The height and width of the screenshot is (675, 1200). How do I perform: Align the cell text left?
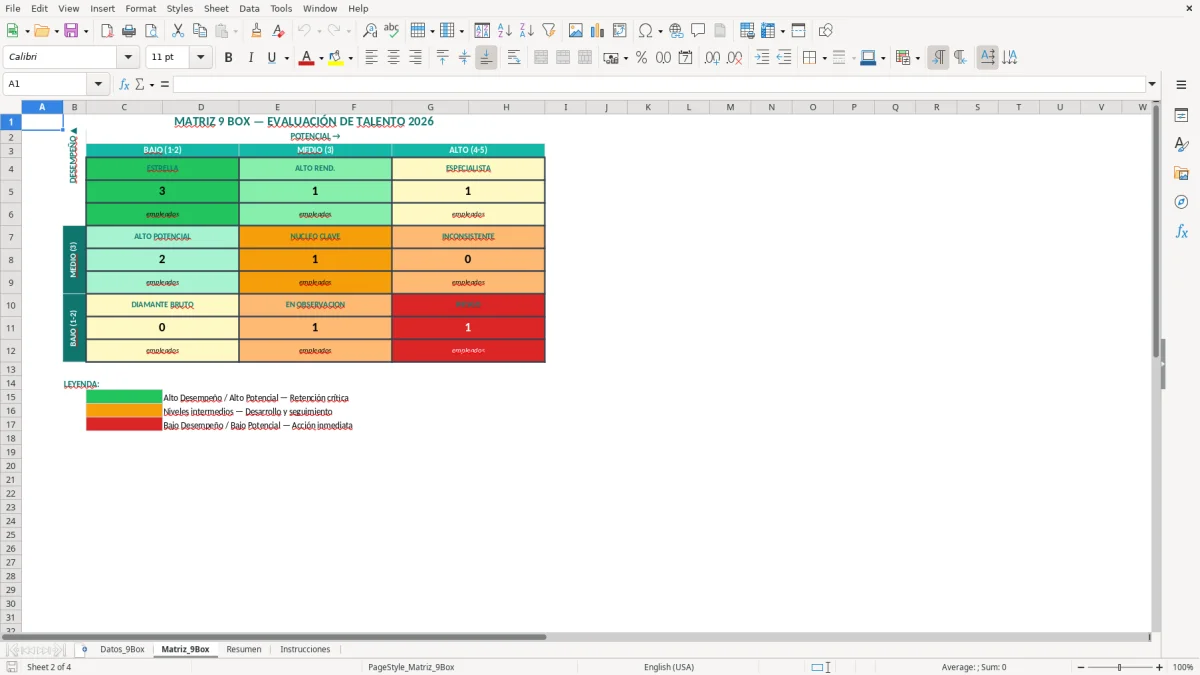click(x=371, y=58)
